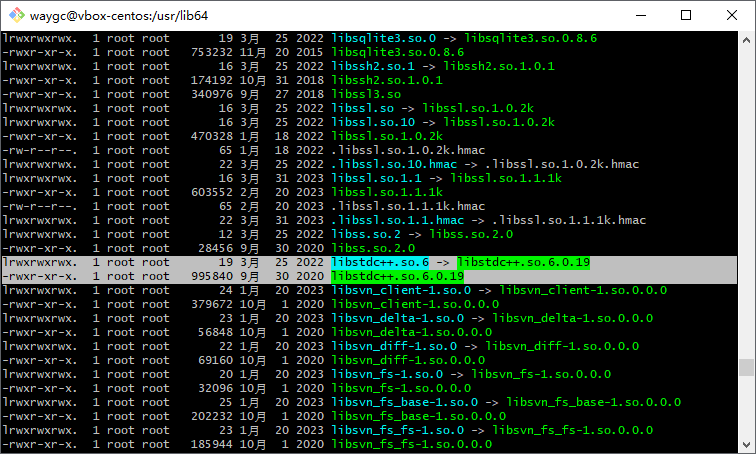
Task: Click symlink .libssl.so.10.hmac
Action: 394,164
